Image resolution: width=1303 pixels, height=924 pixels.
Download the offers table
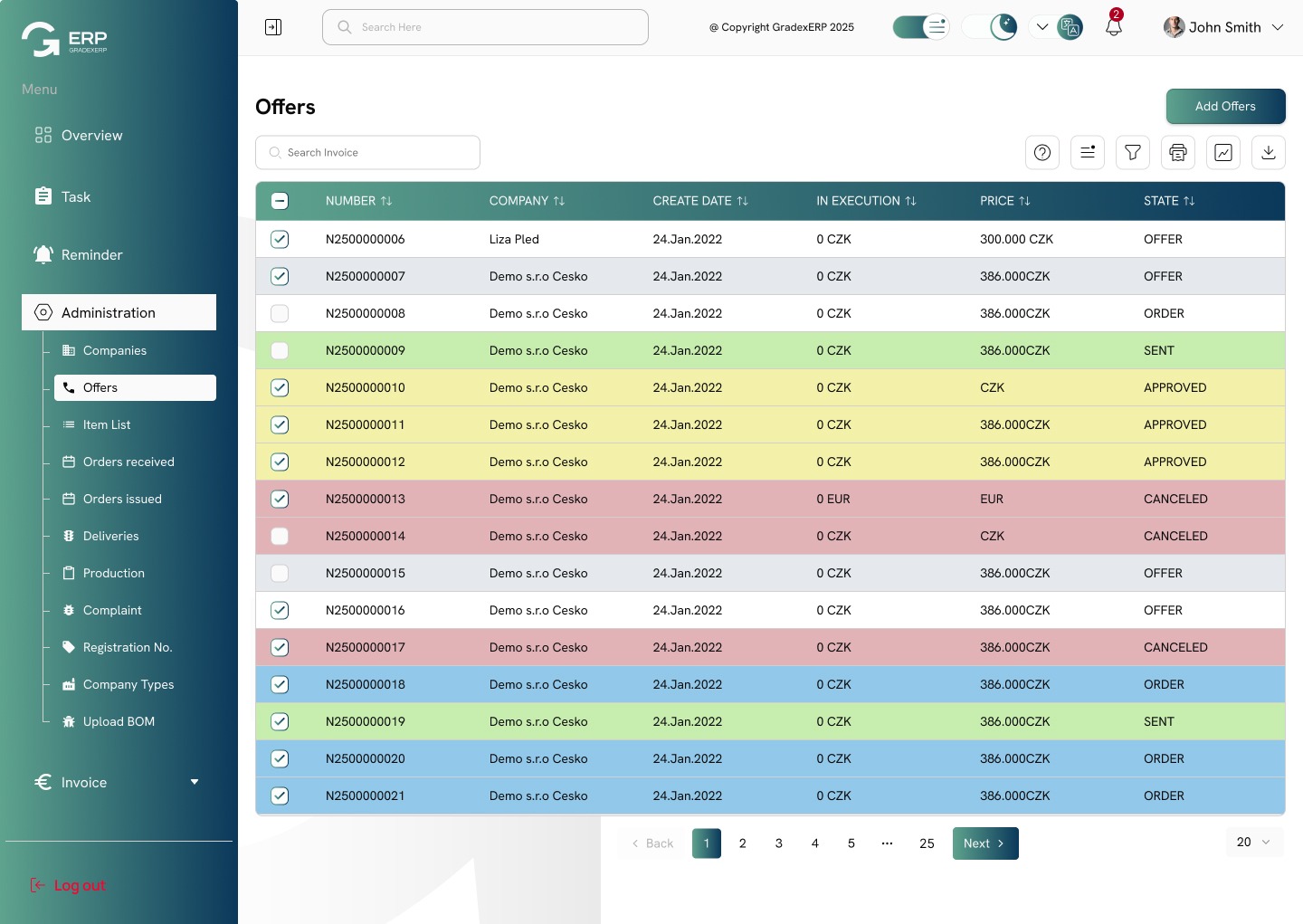(x=1269, y=153)
